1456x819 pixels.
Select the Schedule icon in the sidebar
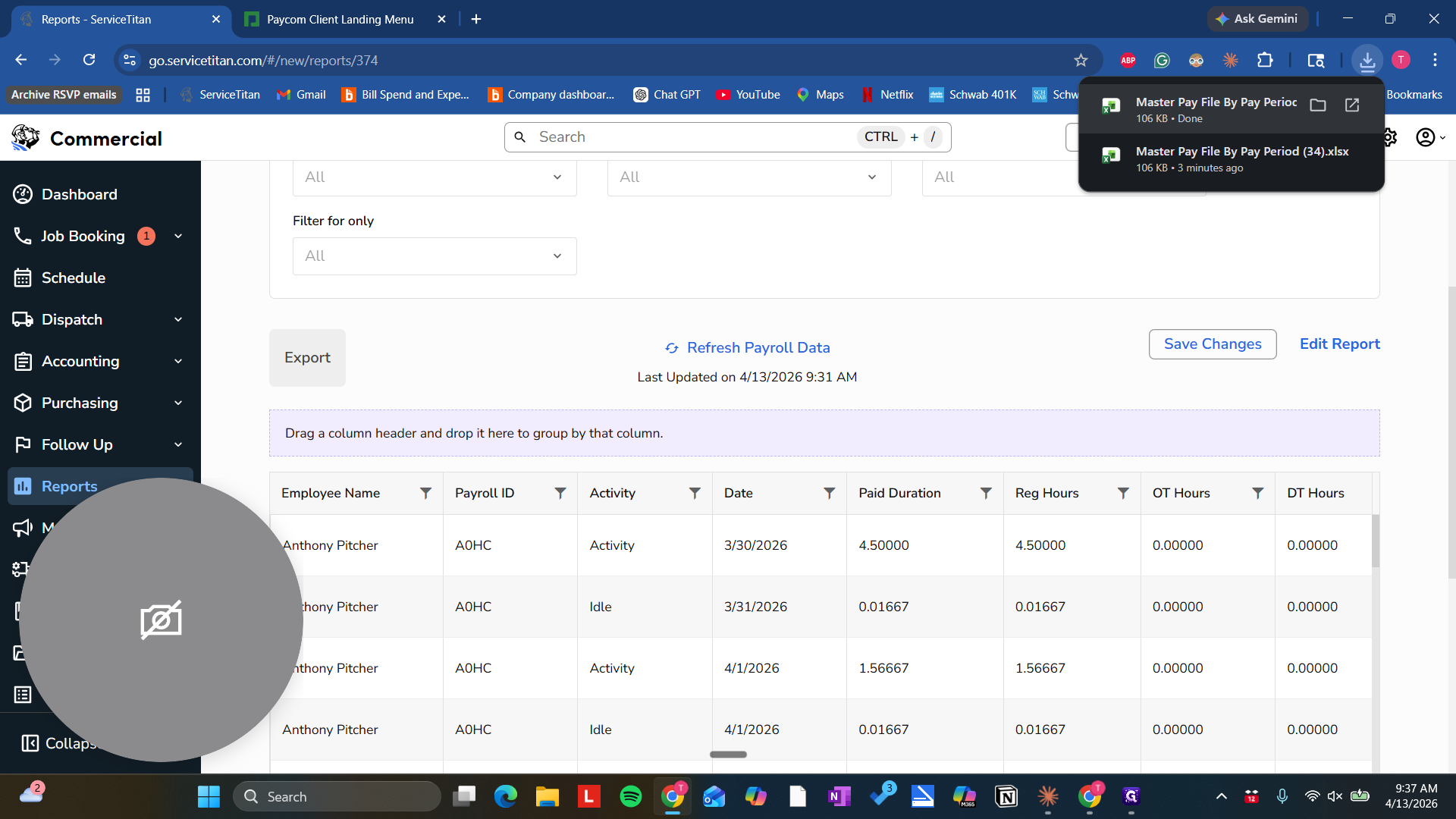(x=24, y=278)
